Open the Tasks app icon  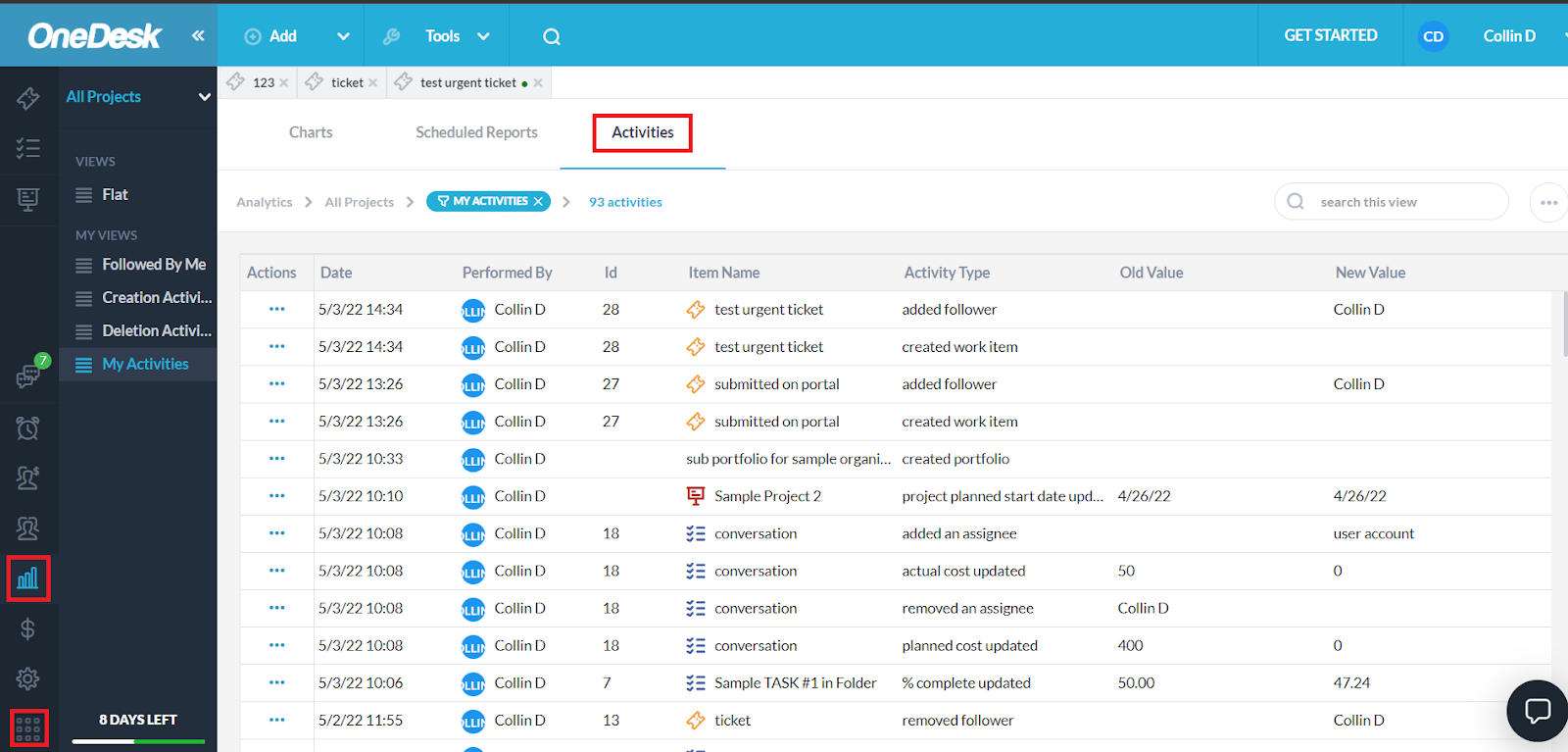[28, 148]
